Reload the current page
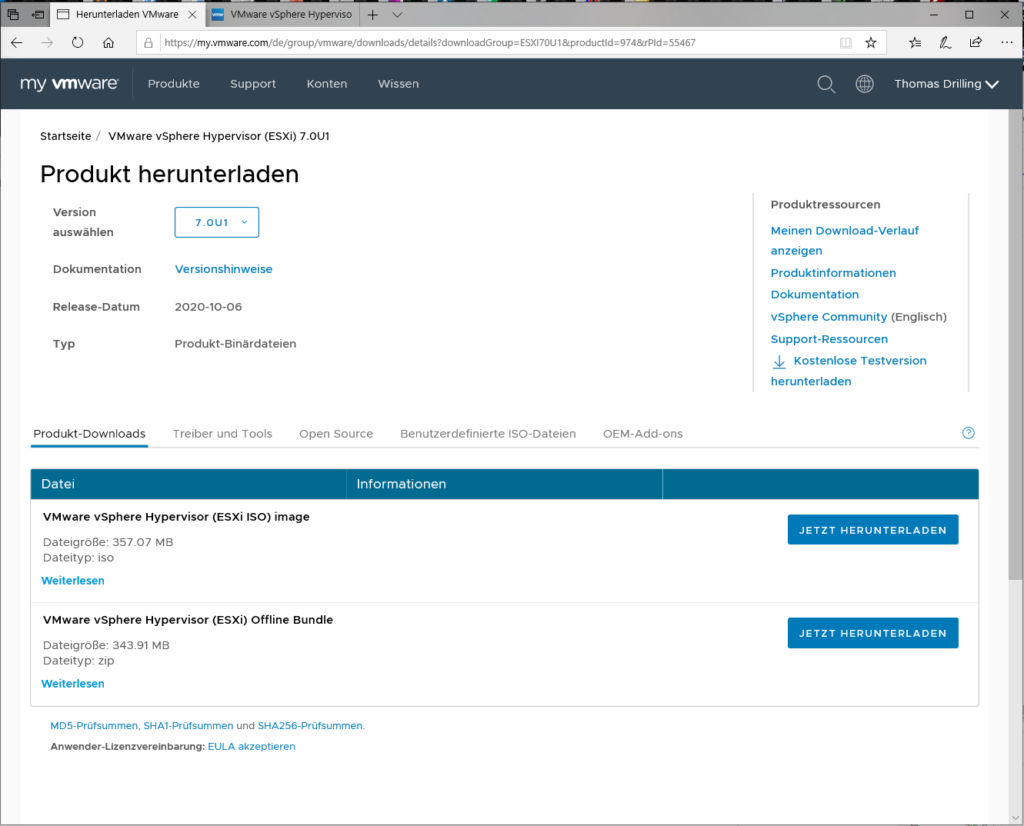This screenshot has height=826, width=1024. (x=78, y=42)
